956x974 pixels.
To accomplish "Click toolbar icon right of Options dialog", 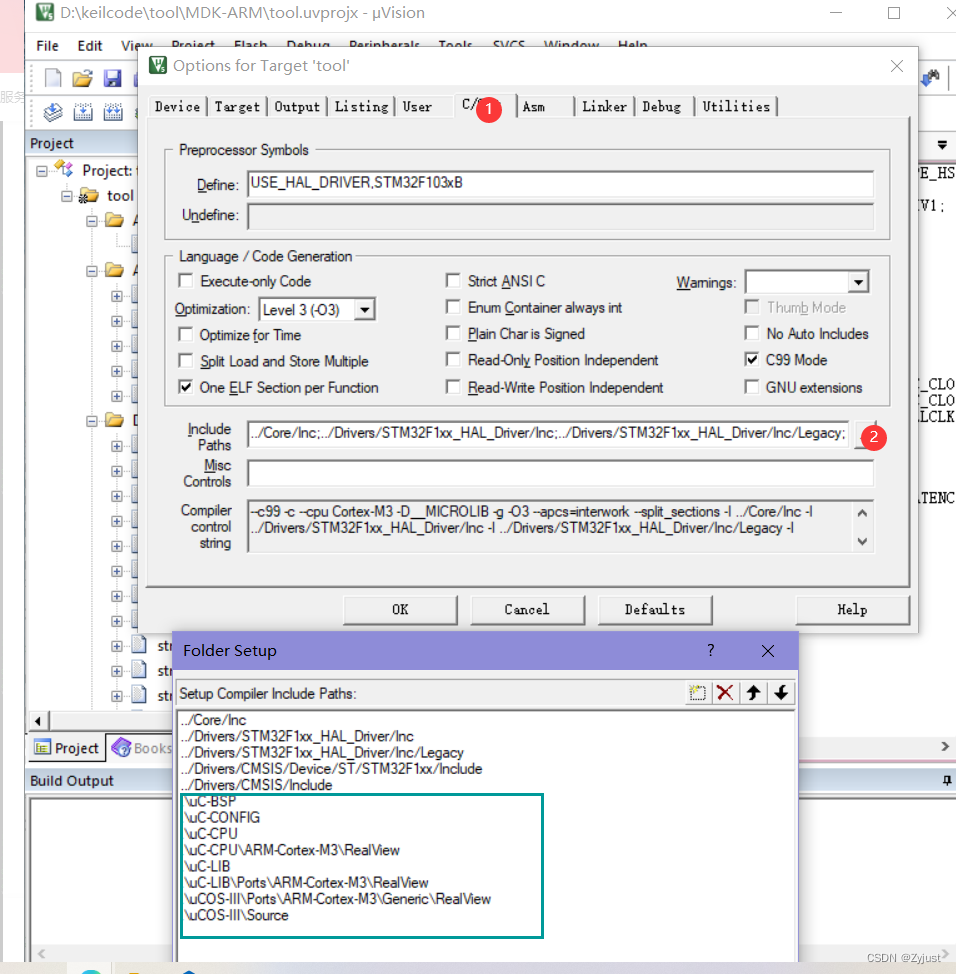I will 931,78.
